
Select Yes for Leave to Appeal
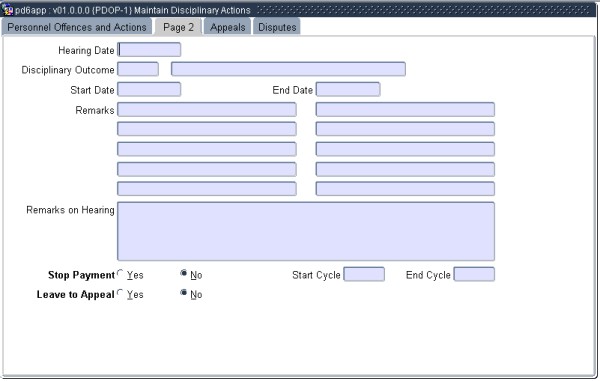121,293
